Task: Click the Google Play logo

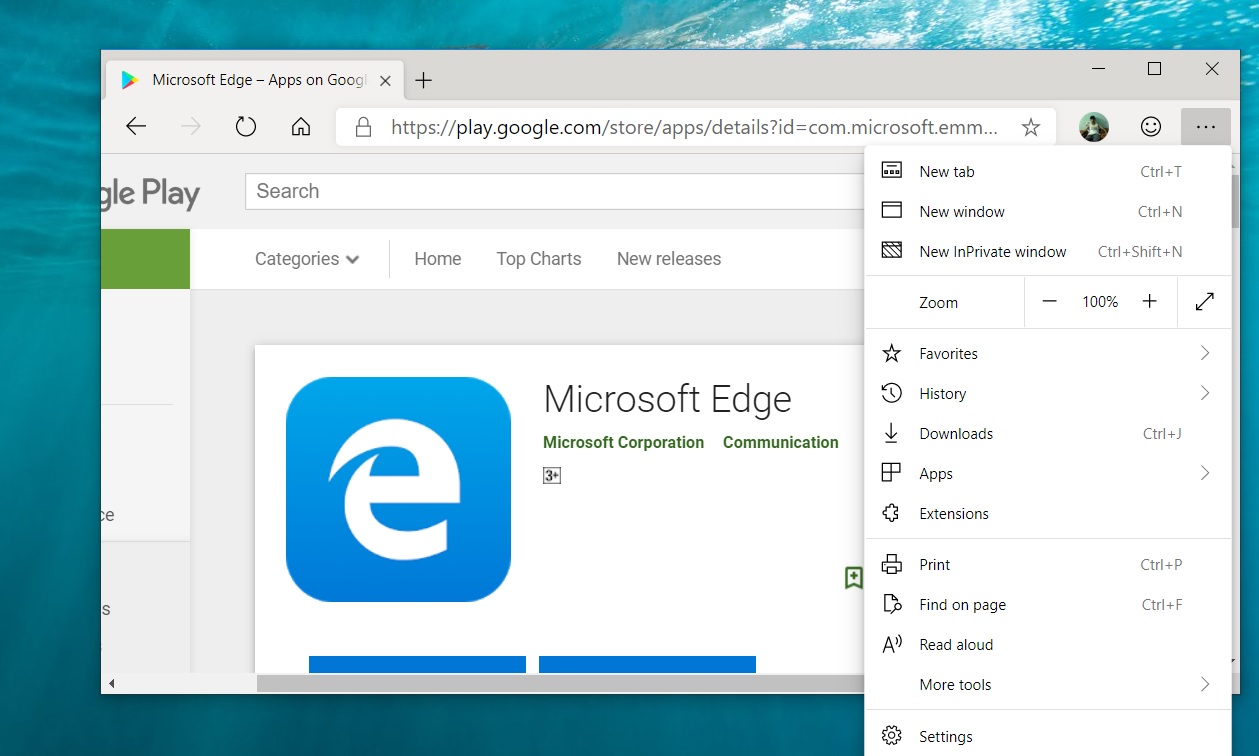Action: point(151,193)
